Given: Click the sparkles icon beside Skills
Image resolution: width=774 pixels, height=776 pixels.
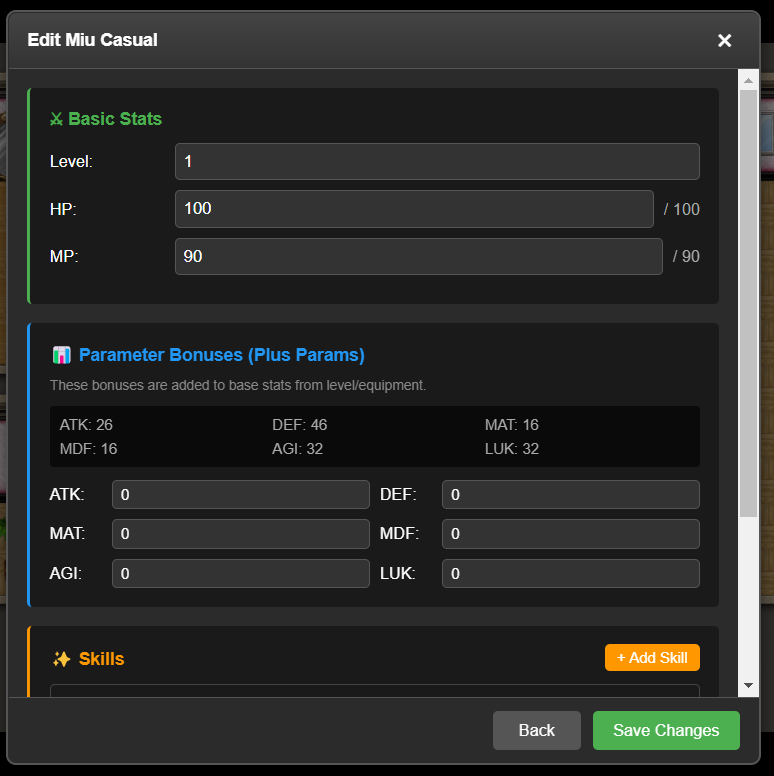Looking at the screenshot, I should click(62, 659).
